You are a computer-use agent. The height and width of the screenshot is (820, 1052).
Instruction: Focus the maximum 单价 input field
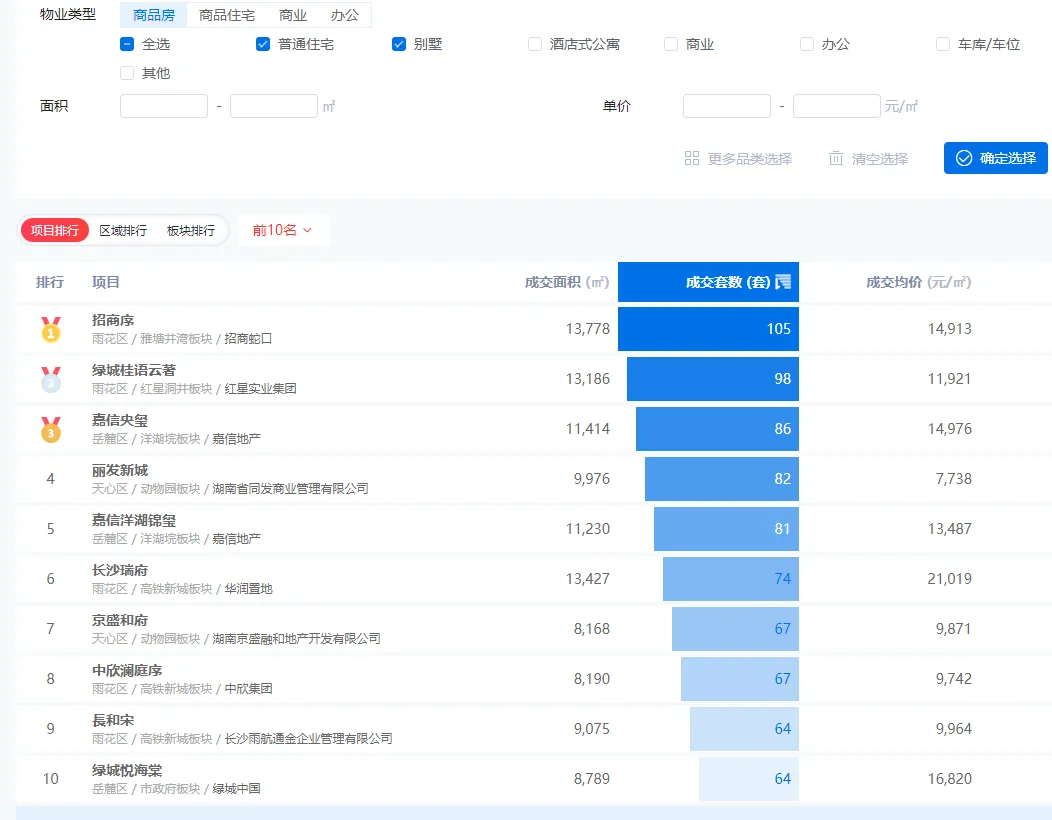click(x=837, y=106)
